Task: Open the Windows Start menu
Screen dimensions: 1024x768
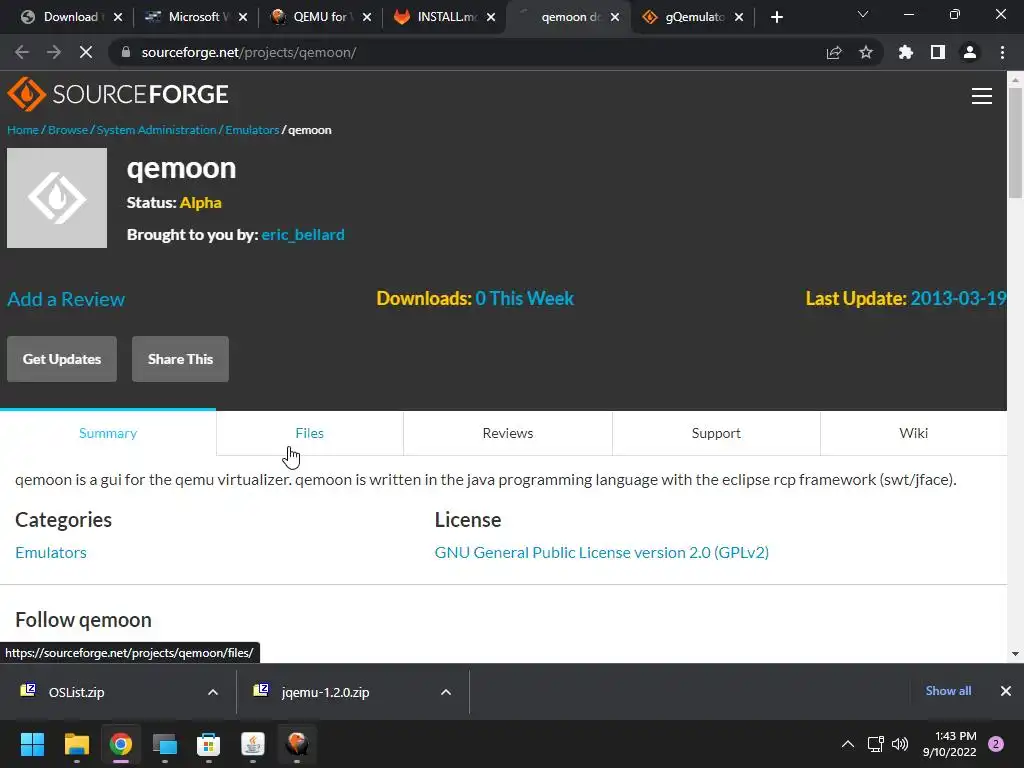Action: click(32, 744)
